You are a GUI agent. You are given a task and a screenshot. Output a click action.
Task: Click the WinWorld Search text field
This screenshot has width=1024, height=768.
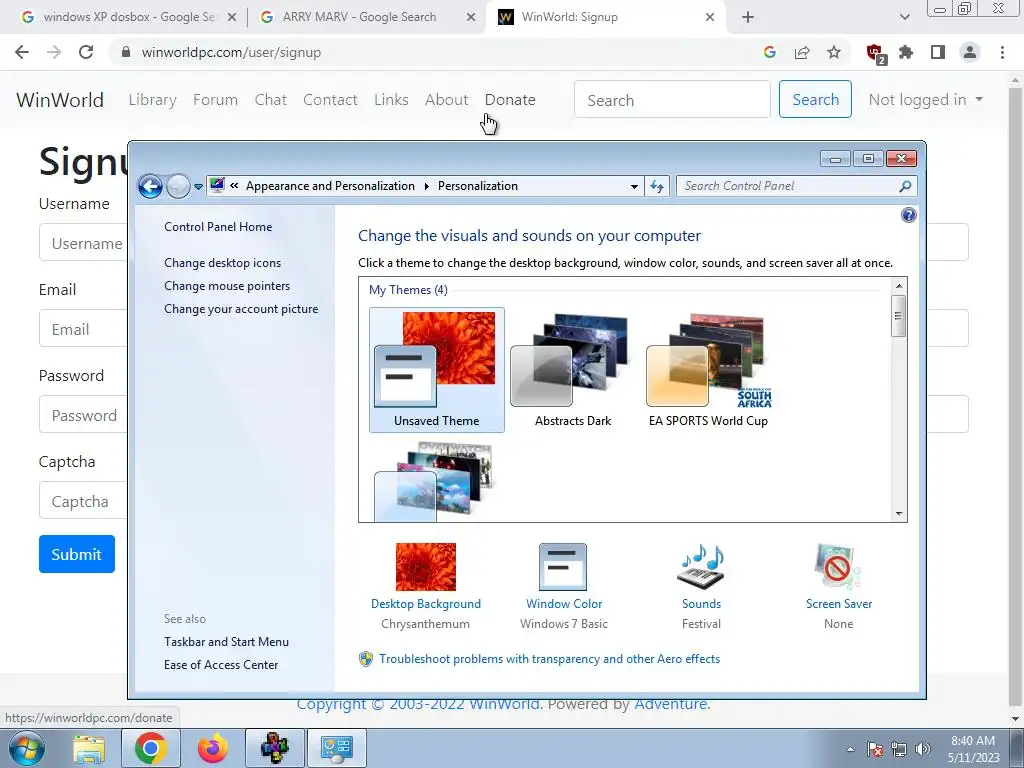[x=672, y=99]
